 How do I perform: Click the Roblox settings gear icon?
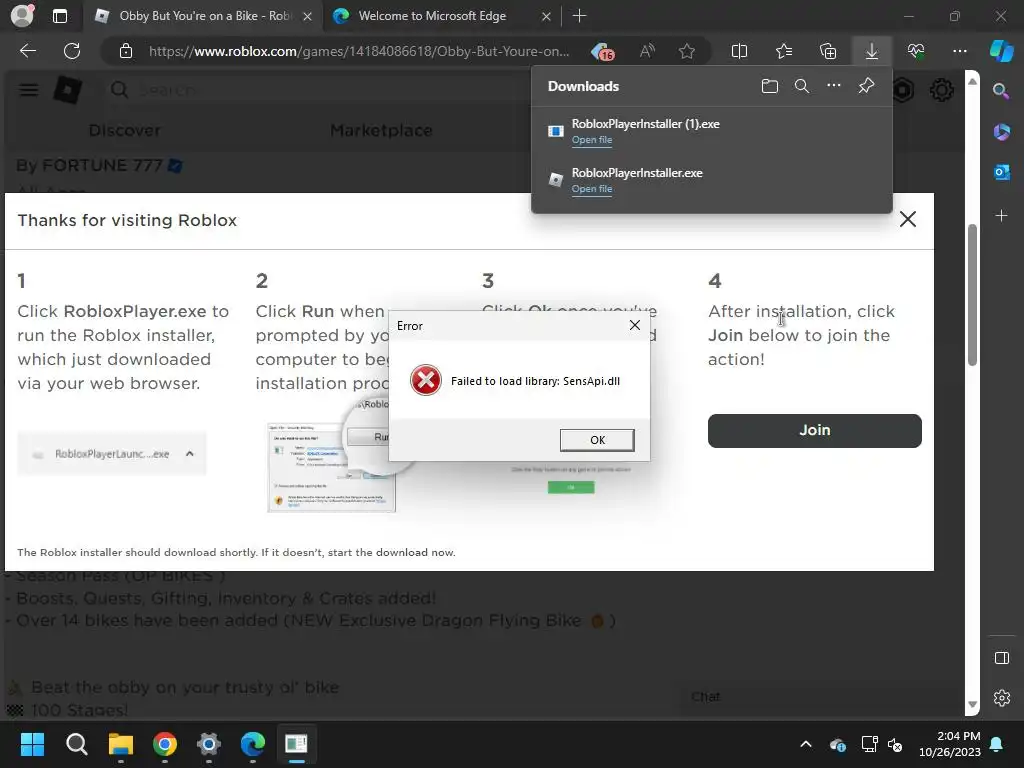tap(942, 90)
